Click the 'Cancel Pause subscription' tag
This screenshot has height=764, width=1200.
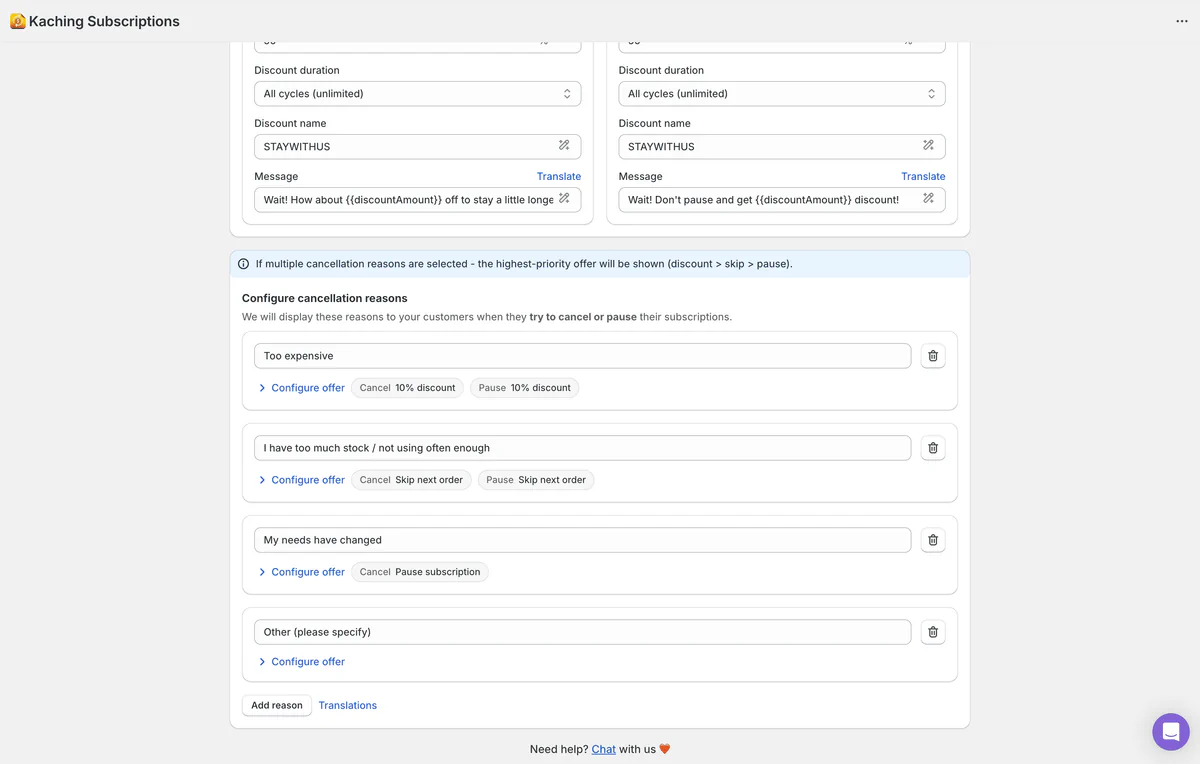(x=420, y=572)
